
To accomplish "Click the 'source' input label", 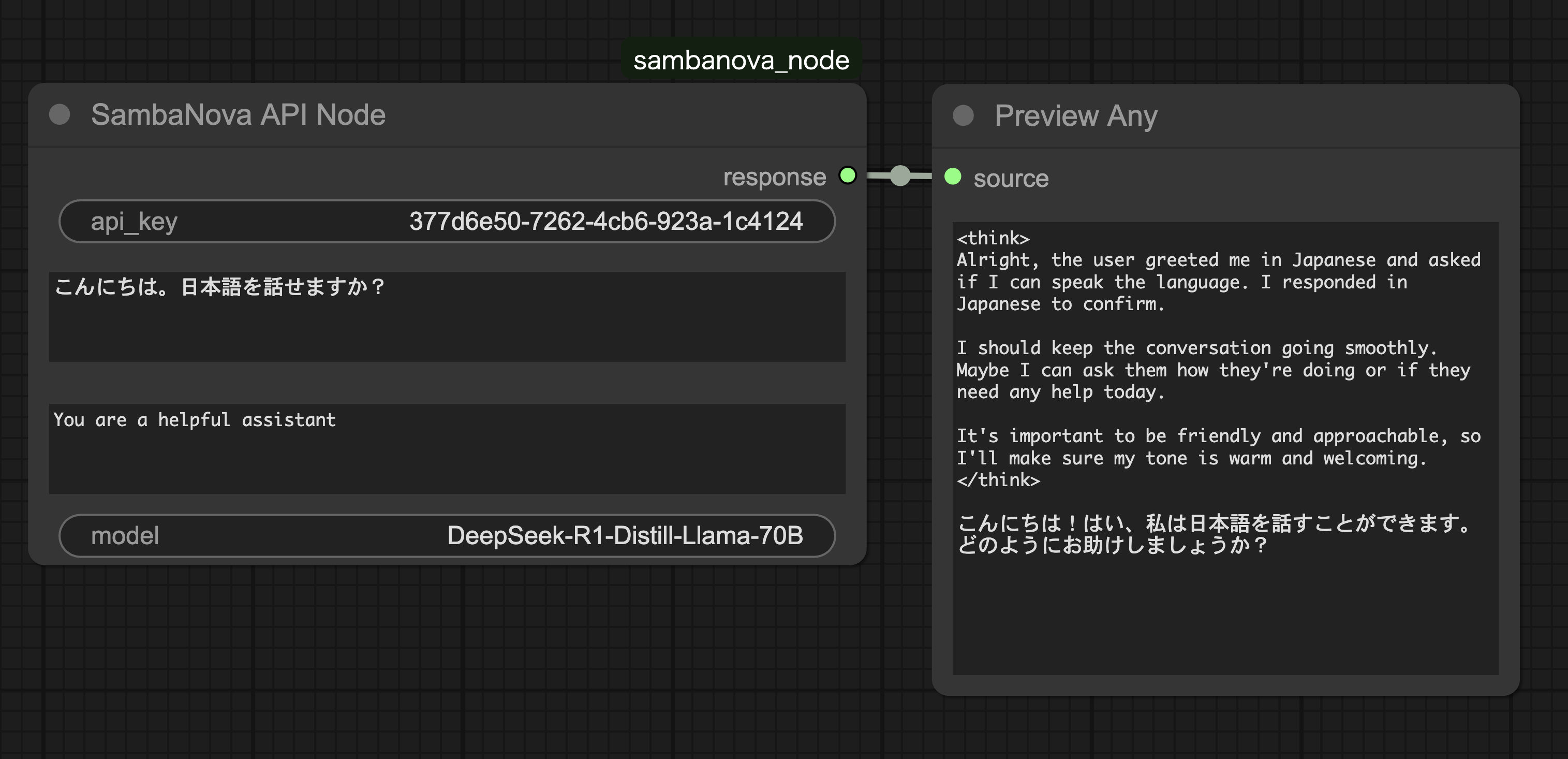I will point(1011,179).
